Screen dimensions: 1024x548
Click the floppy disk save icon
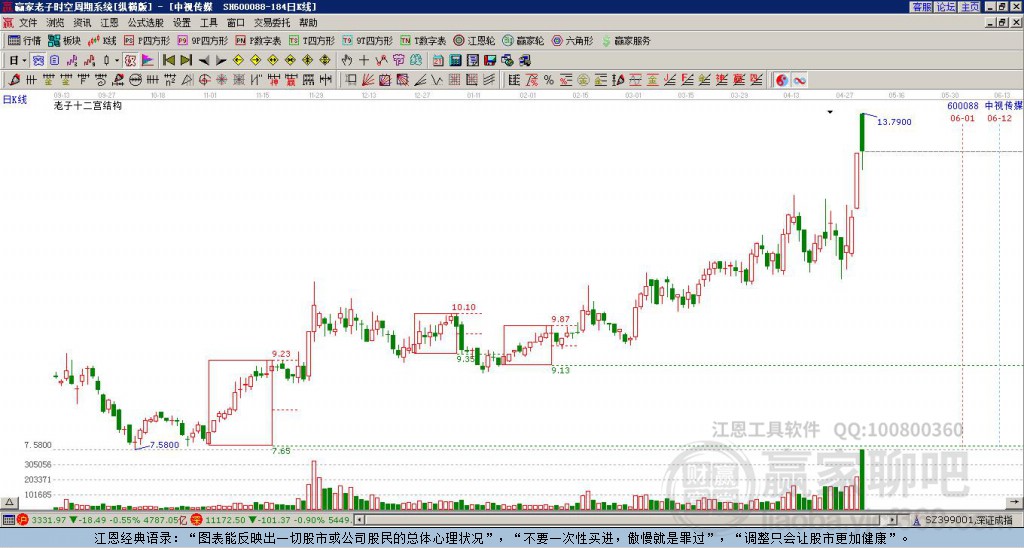pos(490,61)
